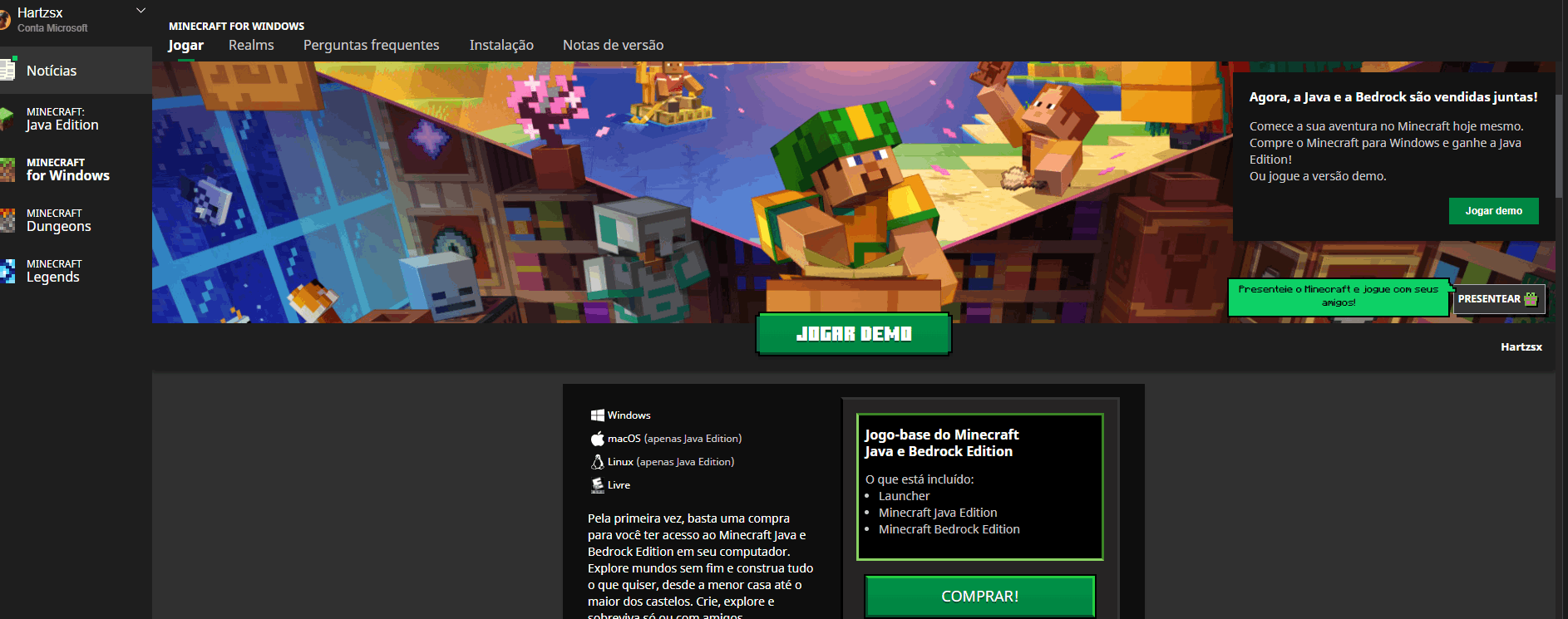The width and height of the screenshot is (1568, 619).
Task: Click the PRESENTEAR gift button
Action: coord(1498,299)
